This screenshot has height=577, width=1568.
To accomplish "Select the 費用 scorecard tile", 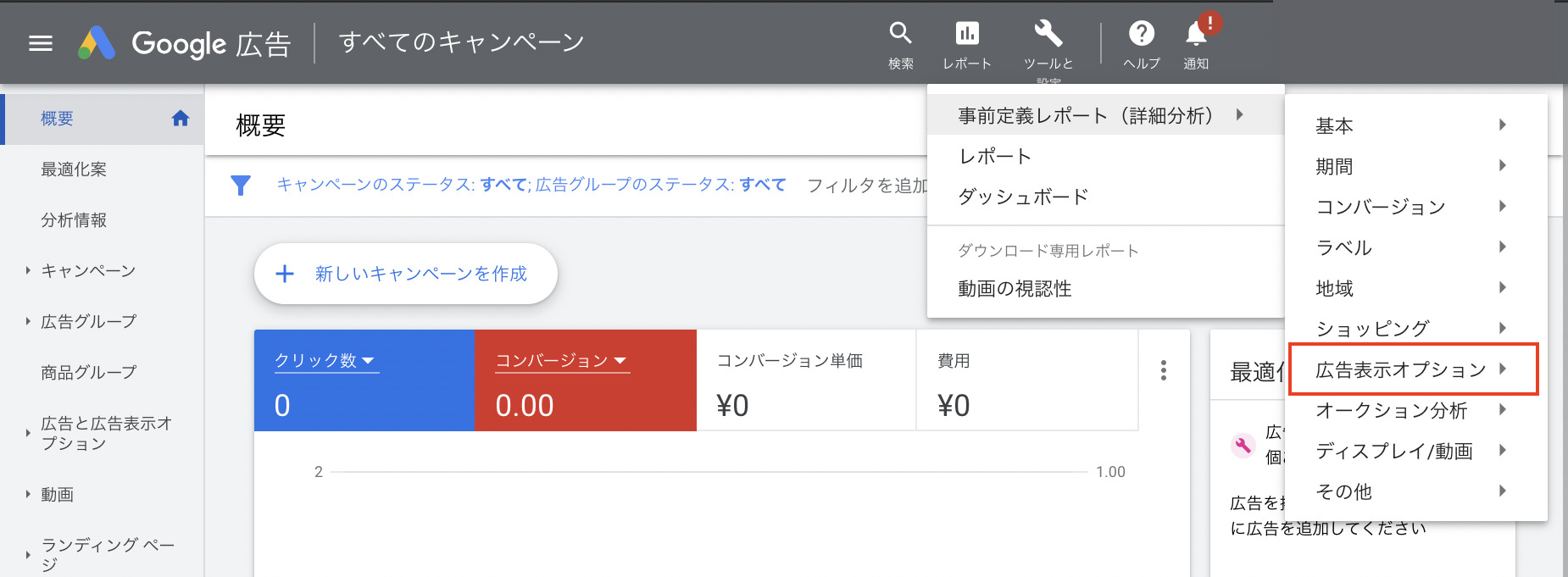I will pos(1026,381).
